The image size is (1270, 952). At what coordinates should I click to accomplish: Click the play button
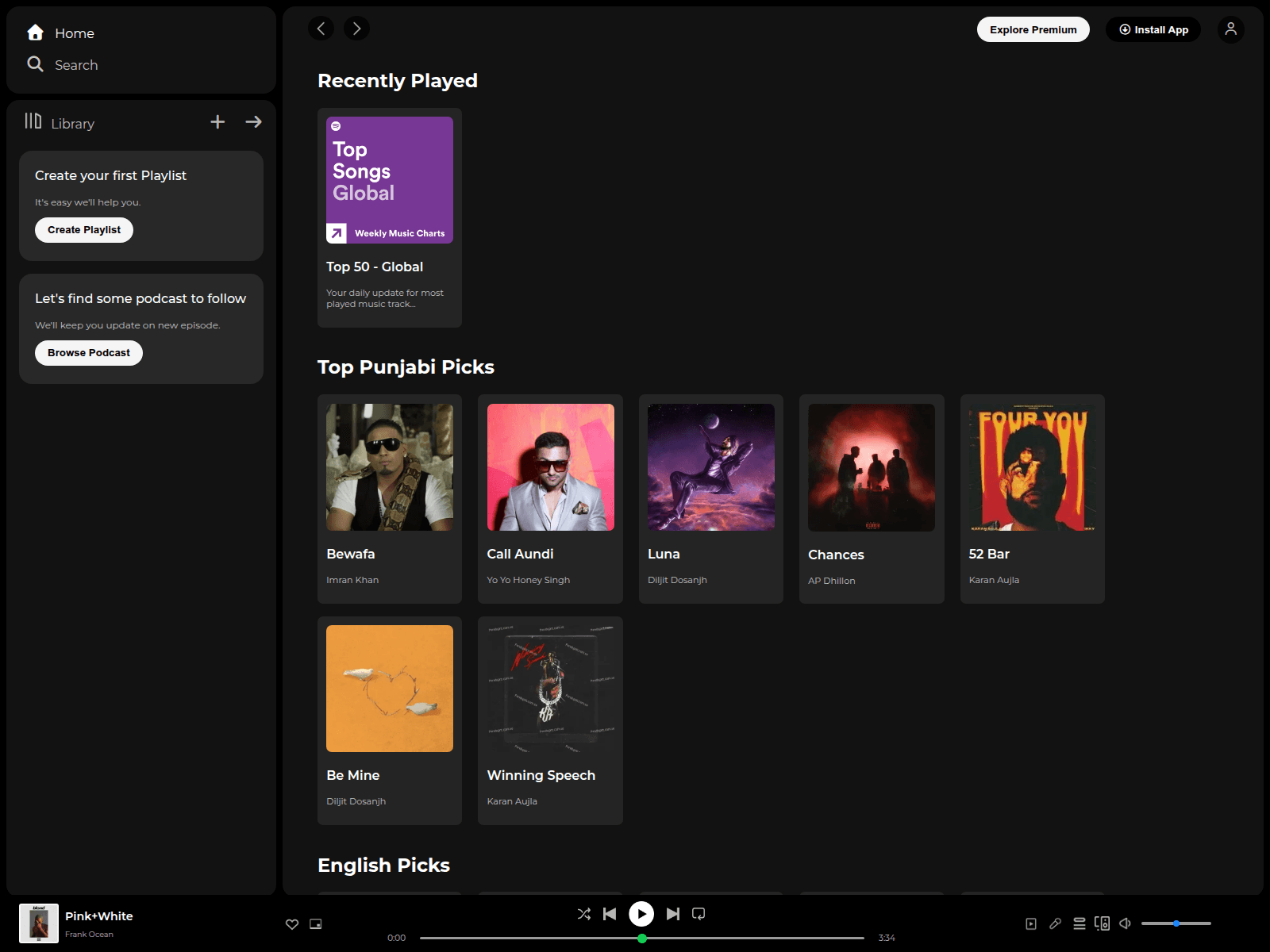pyautogui.click(x=641, y=914)
